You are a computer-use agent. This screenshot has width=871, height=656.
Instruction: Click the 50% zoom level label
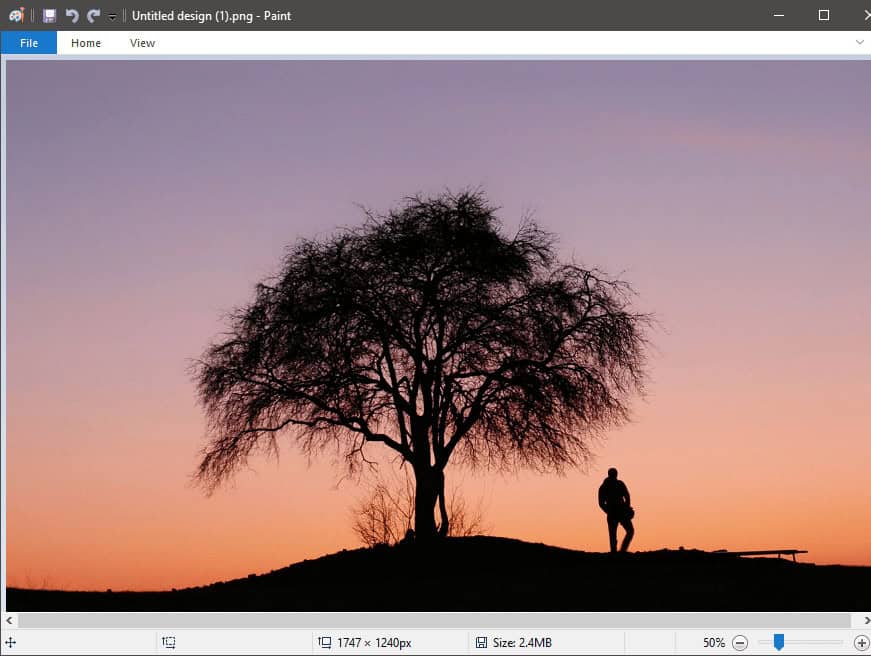pyautogui.click(x=715, y=643)
